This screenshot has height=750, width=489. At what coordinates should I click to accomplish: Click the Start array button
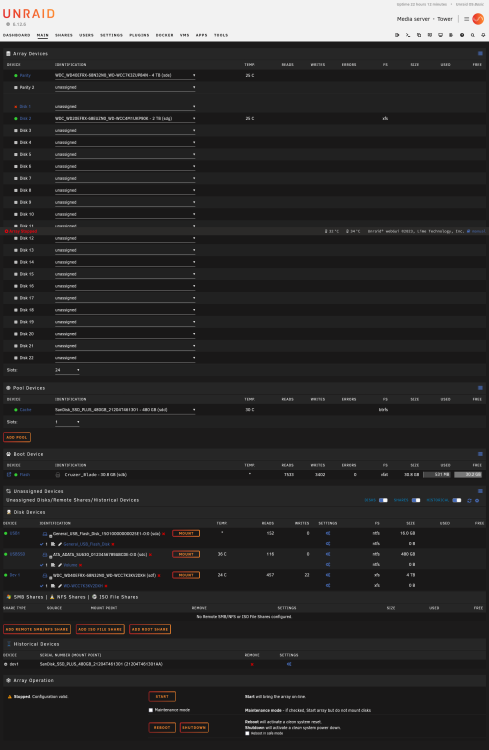pyautogui.click(x=162, y=696)
